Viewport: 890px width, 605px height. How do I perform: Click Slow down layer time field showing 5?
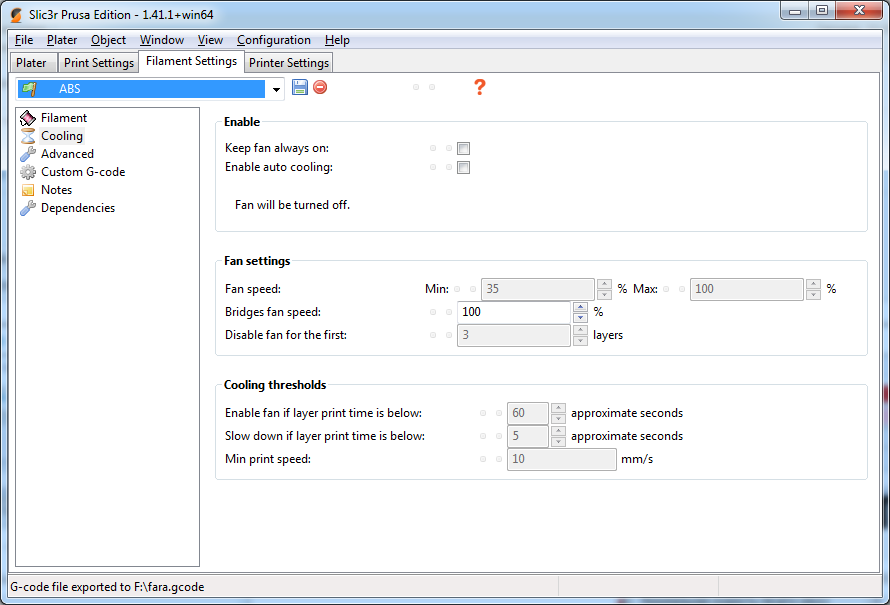tap(528, 436)
